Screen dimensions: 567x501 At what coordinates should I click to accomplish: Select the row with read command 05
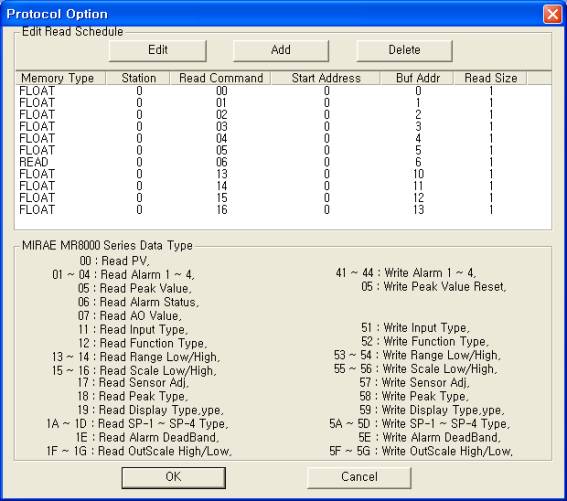[284, 150]
